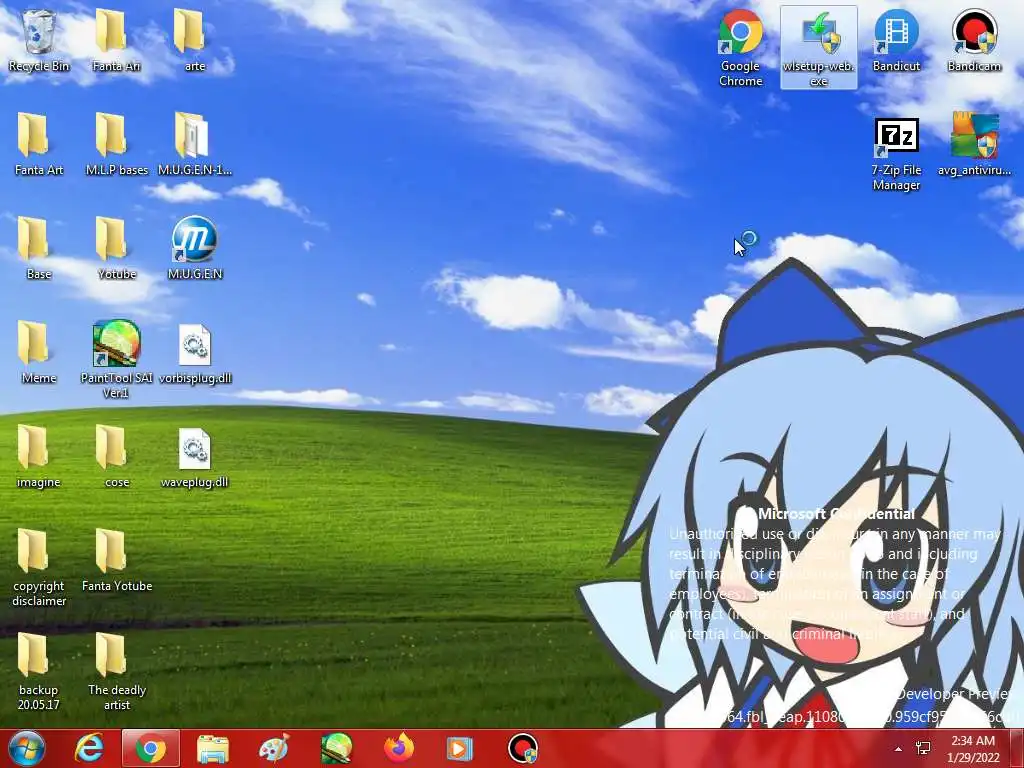Click the Bandicam desktop shortcut
The image size is (1024, 768).
click(x=974, y=40)
